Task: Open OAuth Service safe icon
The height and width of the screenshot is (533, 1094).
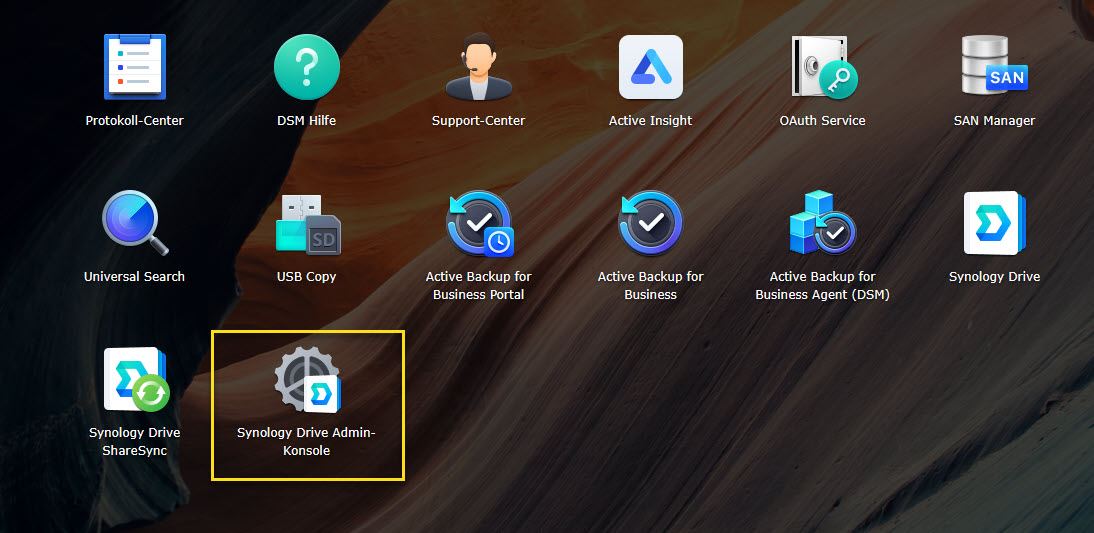Action: pos(822,67)
